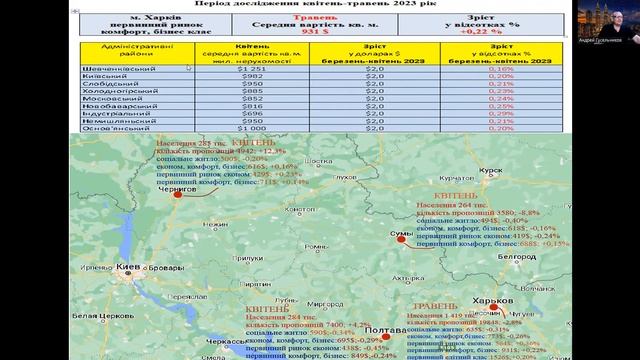This screenshot has width=640, height=360.
Task: Click the +0,22 % growth header cell
Action: coord(481,24)
